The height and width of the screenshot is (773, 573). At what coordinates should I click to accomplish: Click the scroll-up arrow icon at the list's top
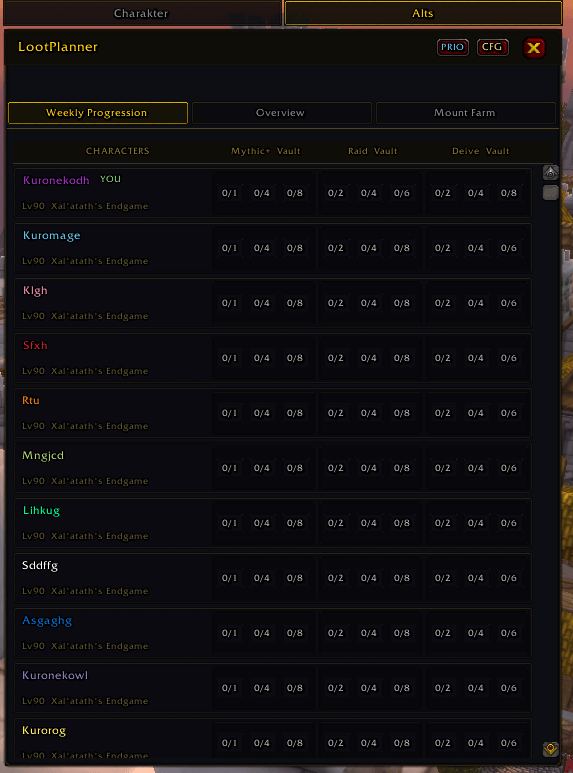(550, 173)
